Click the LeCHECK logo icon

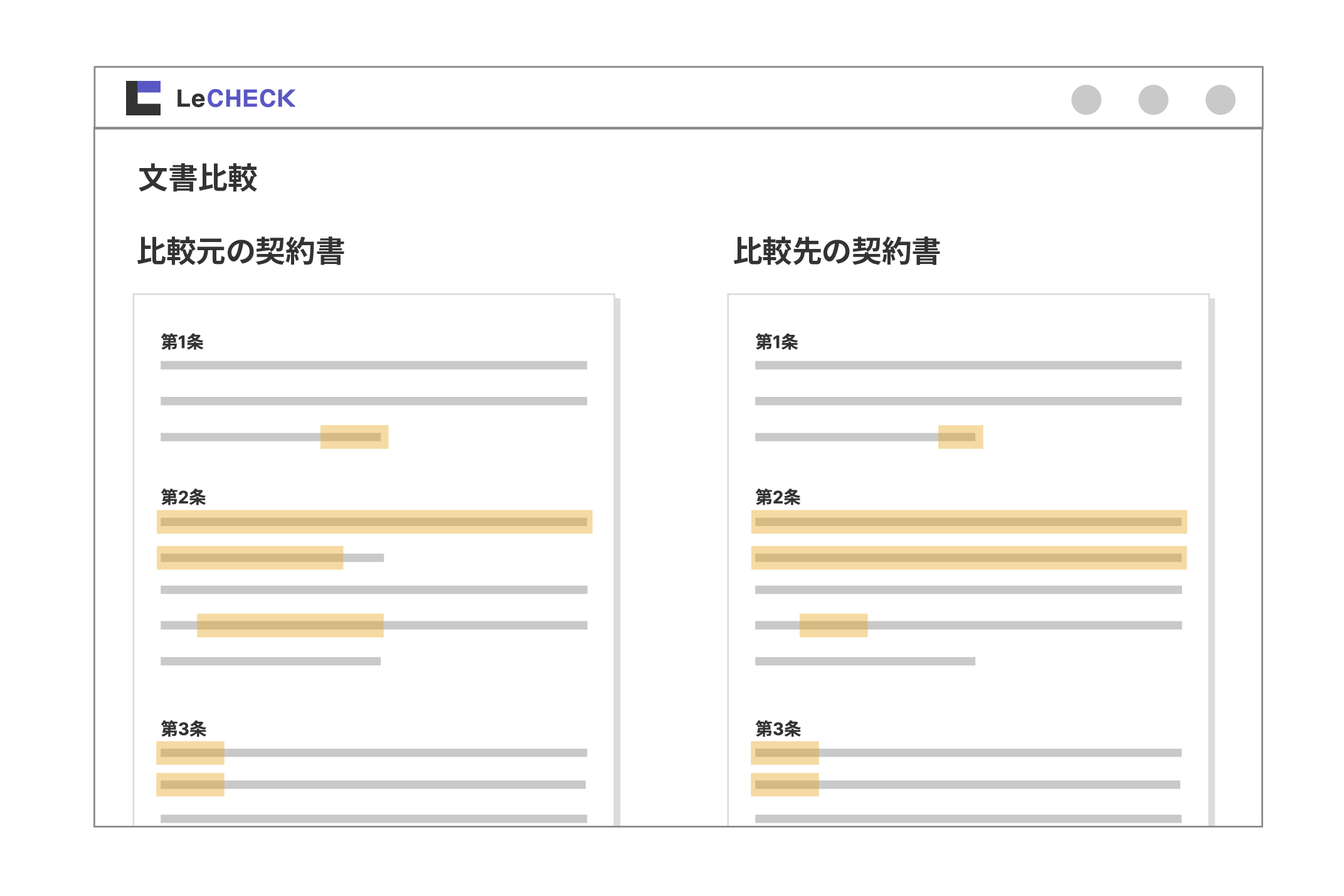pos(143,98)
